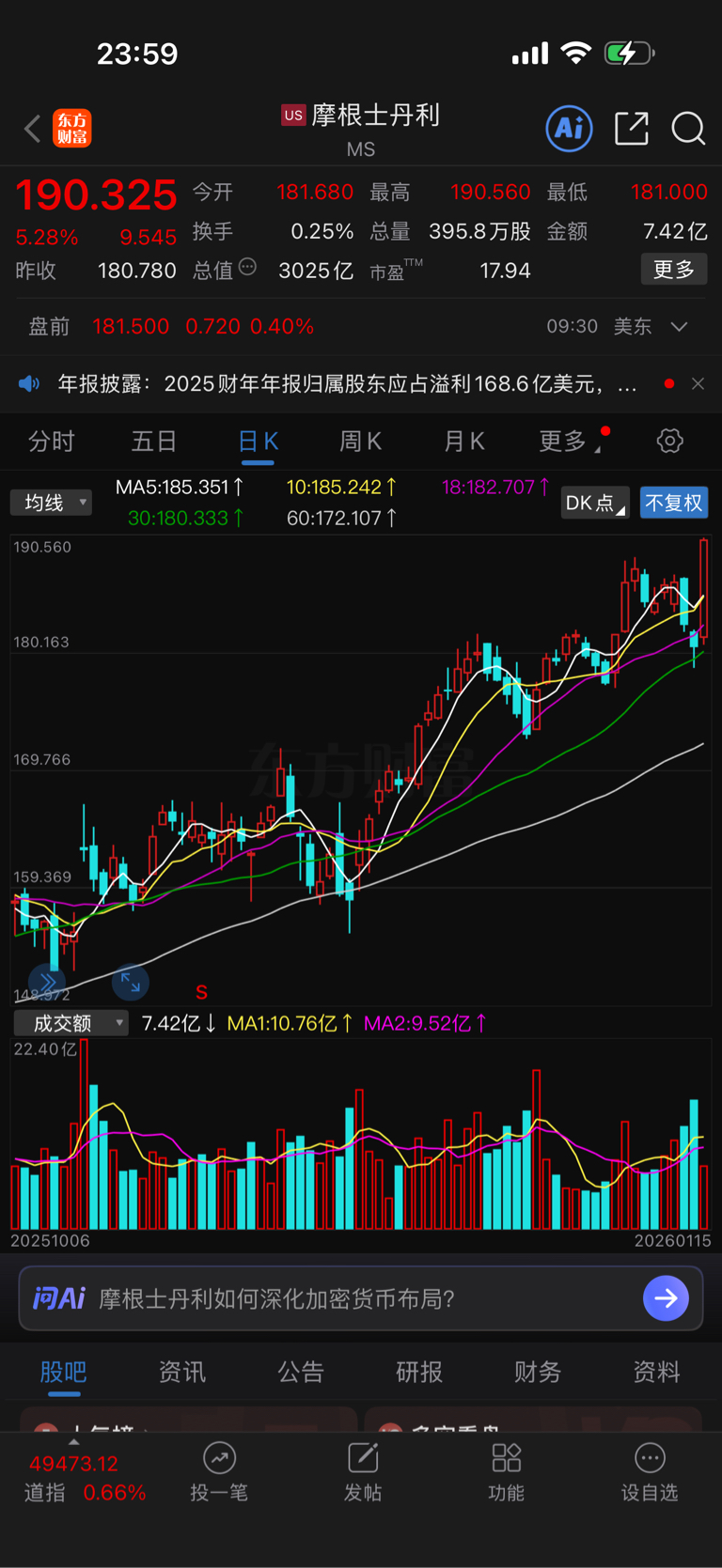Open the Ai assistant circle icon
Viewport: 722px width, 1568px height.
[x=570, y=128]
